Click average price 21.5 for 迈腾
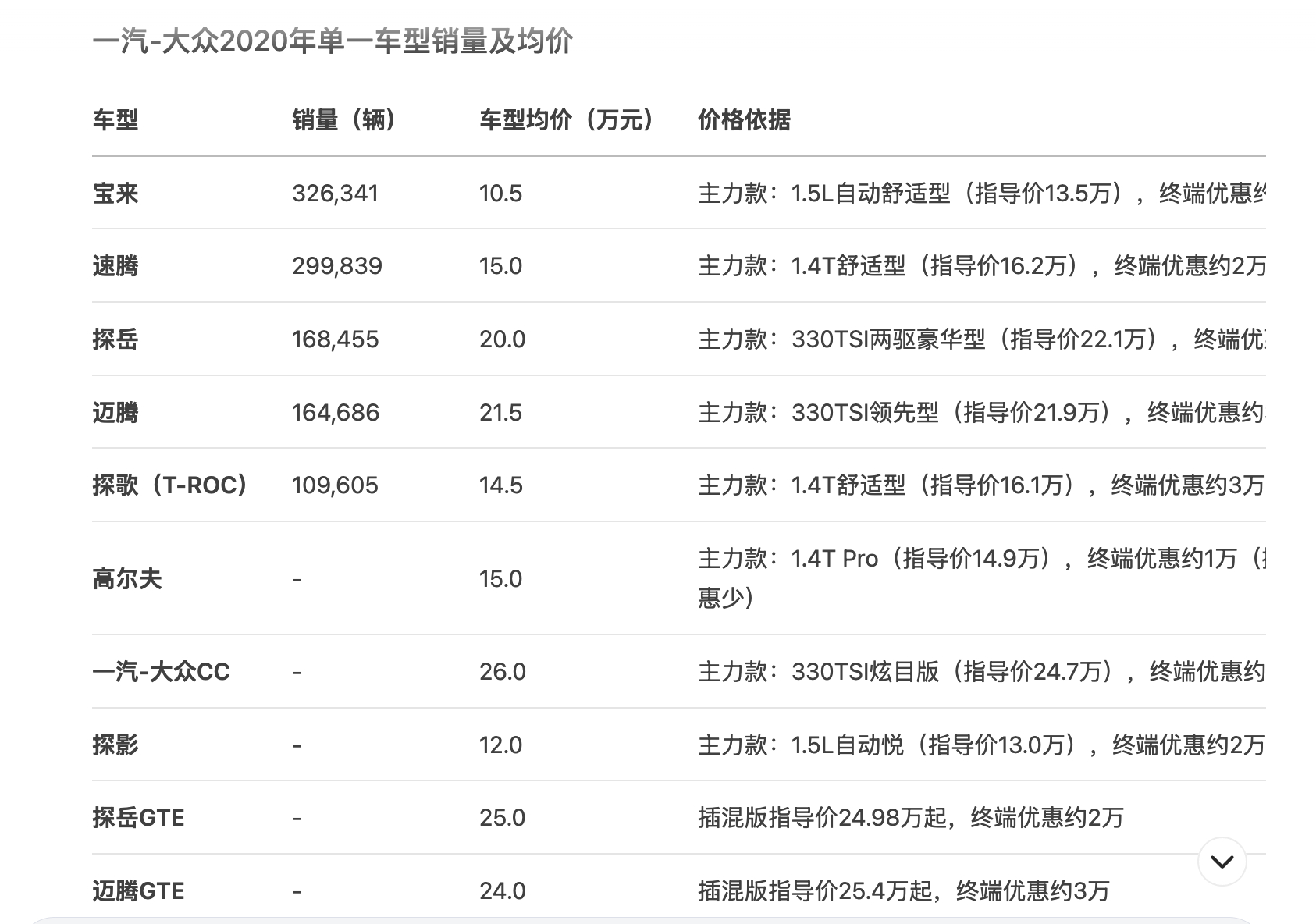This screenshot has width=1316, height=924. pos(500,412)
